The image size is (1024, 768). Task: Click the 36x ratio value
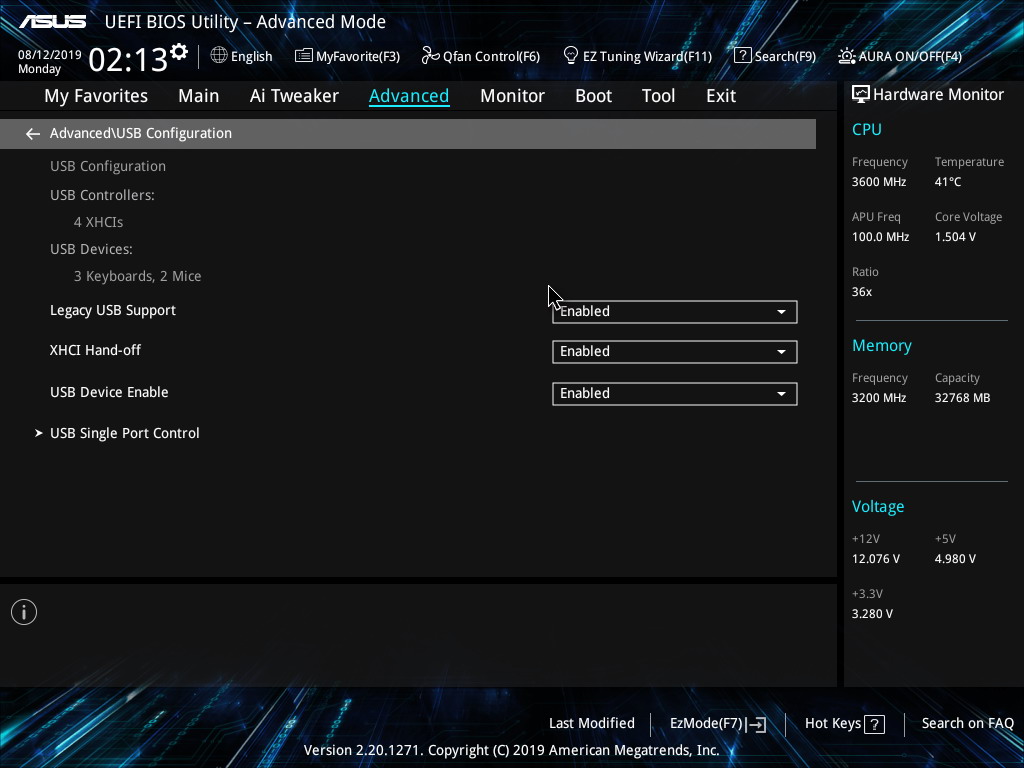pyautogui.click(x=861, y=292)
